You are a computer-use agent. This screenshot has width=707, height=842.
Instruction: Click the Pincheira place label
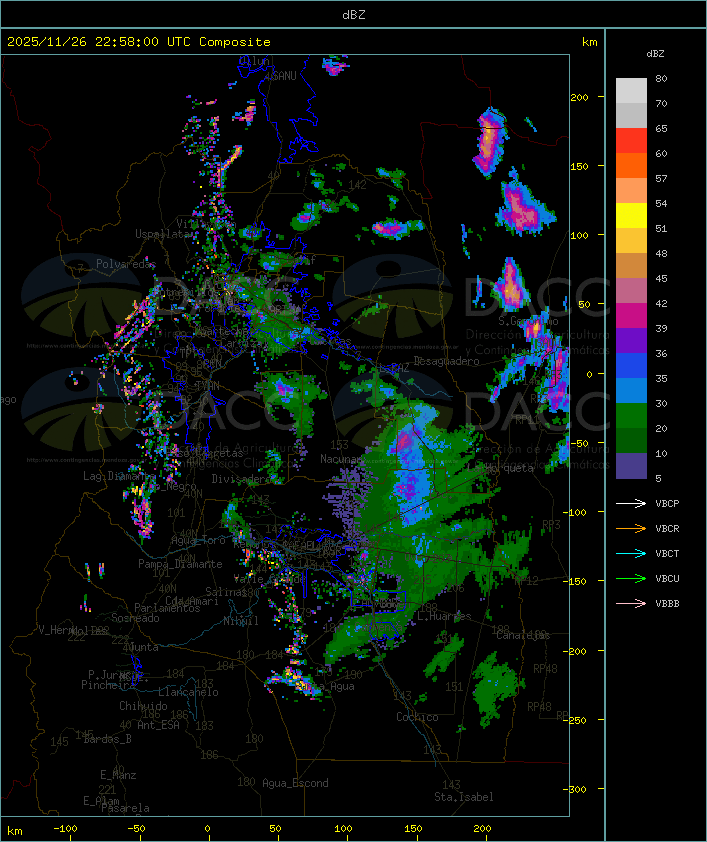pos(108,685)
